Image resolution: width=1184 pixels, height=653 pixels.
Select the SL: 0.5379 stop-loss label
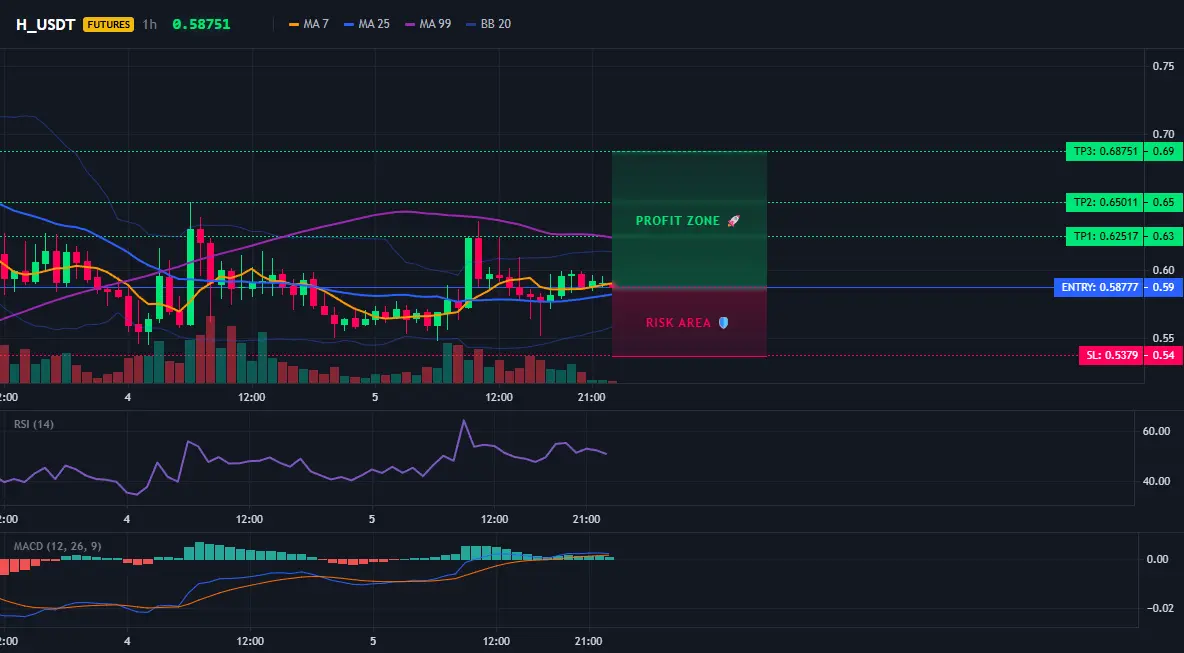pyautogui.click(x=1112, y=356)
